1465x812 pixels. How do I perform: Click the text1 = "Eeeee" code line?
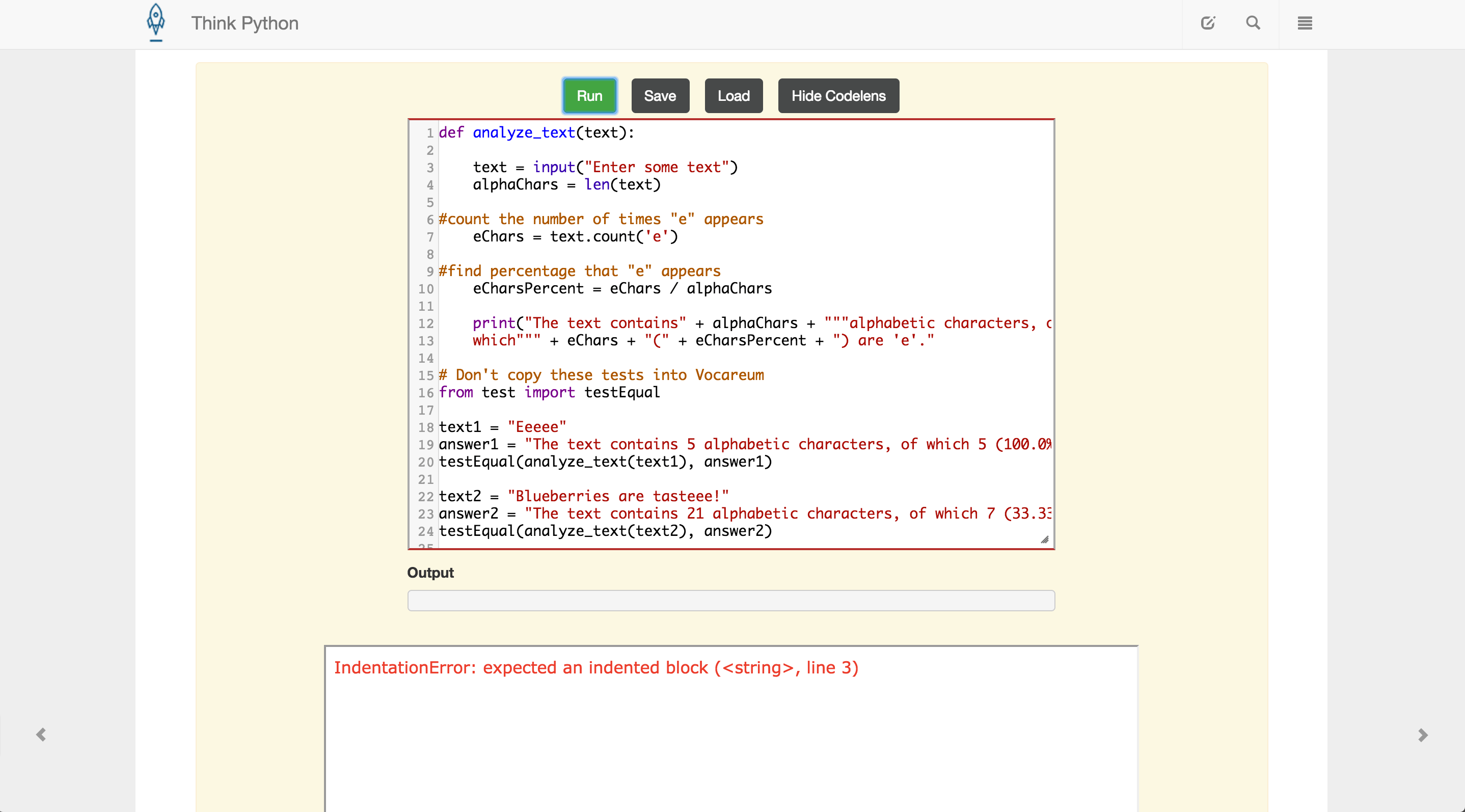coord(503,426)
